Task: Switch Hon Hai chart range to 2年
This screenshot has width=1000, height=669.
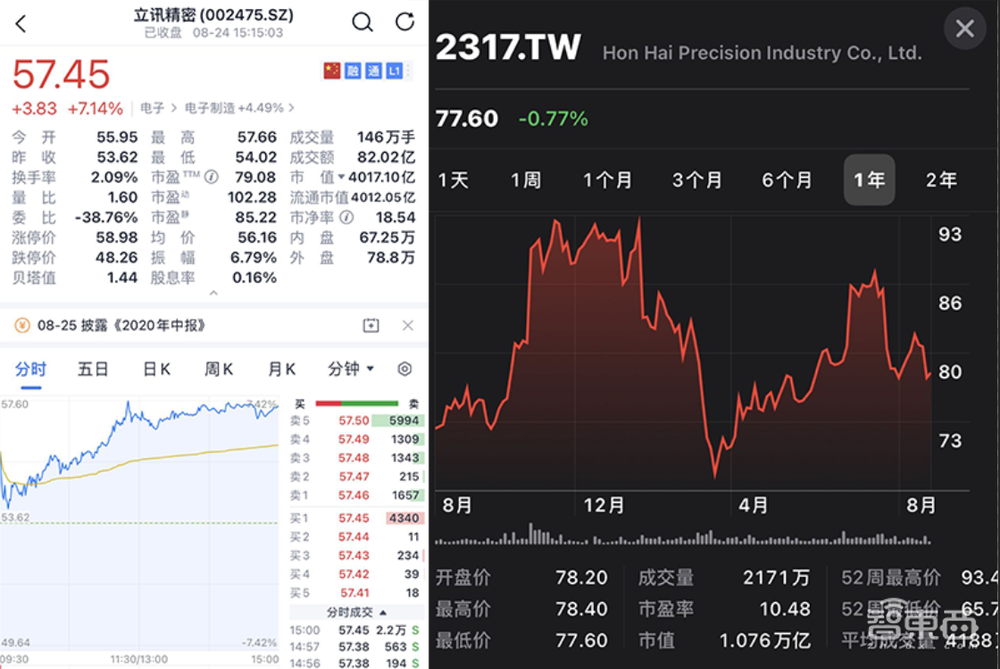Action: tap(940, 180)
